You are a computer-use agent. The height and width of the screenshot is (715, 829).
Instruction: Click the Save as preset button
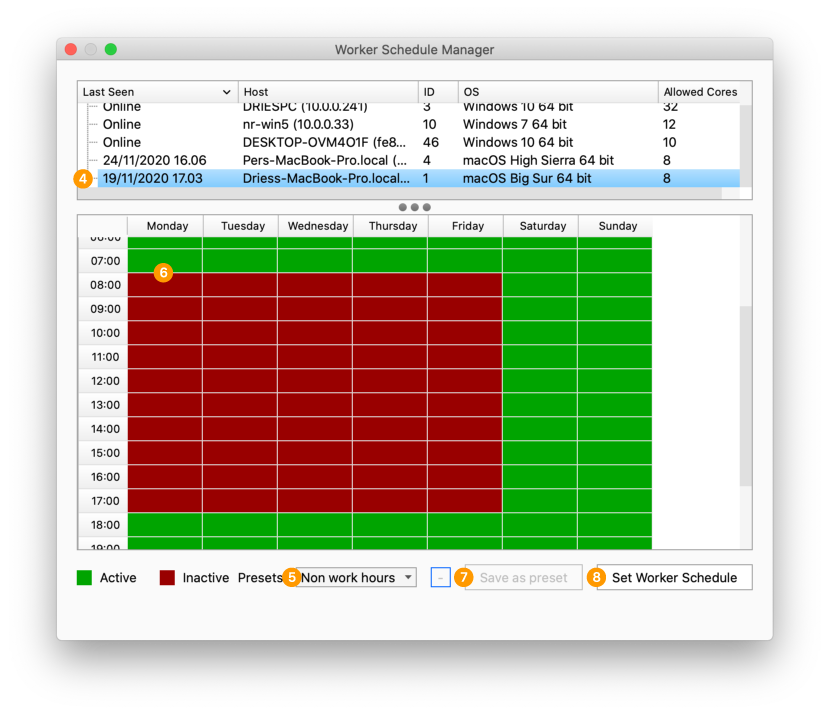[x=523, y=577]
